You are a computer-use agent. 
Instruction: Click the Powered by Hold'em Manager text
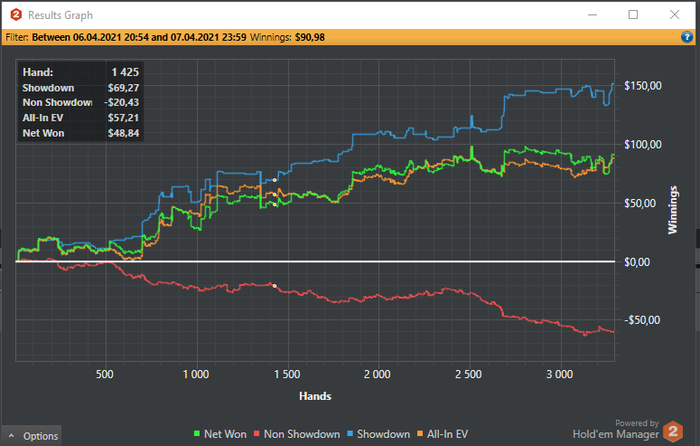click(616, 429)
